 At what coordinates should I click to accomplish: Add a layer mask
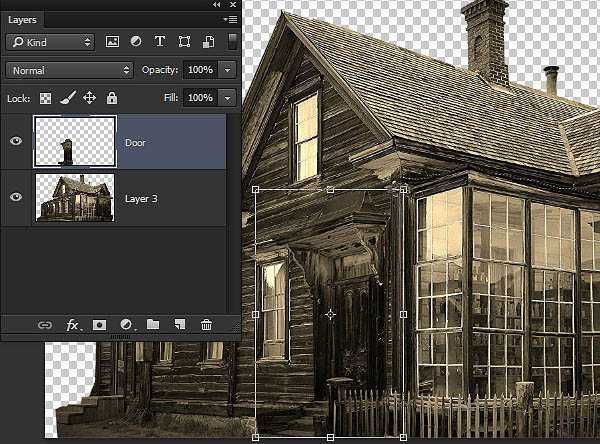[100, 325]
